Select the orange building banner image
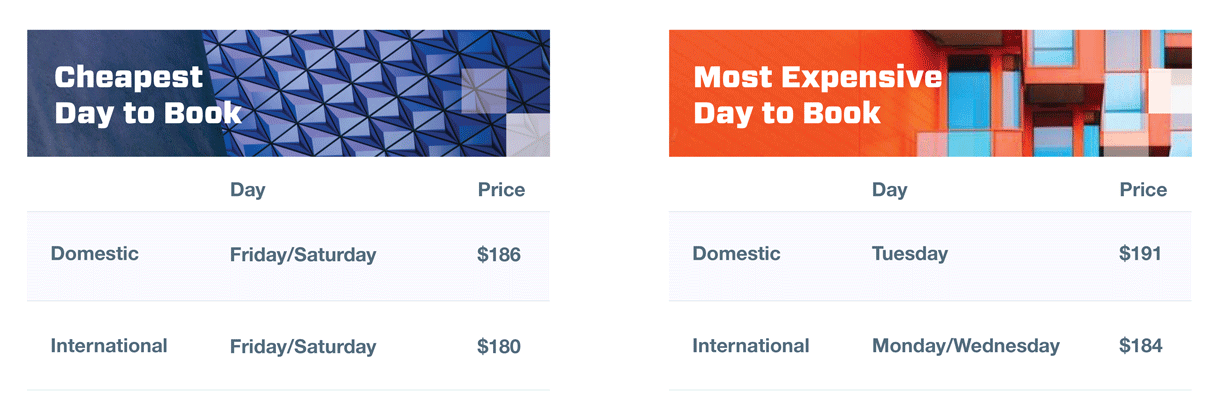 (930, 93)
